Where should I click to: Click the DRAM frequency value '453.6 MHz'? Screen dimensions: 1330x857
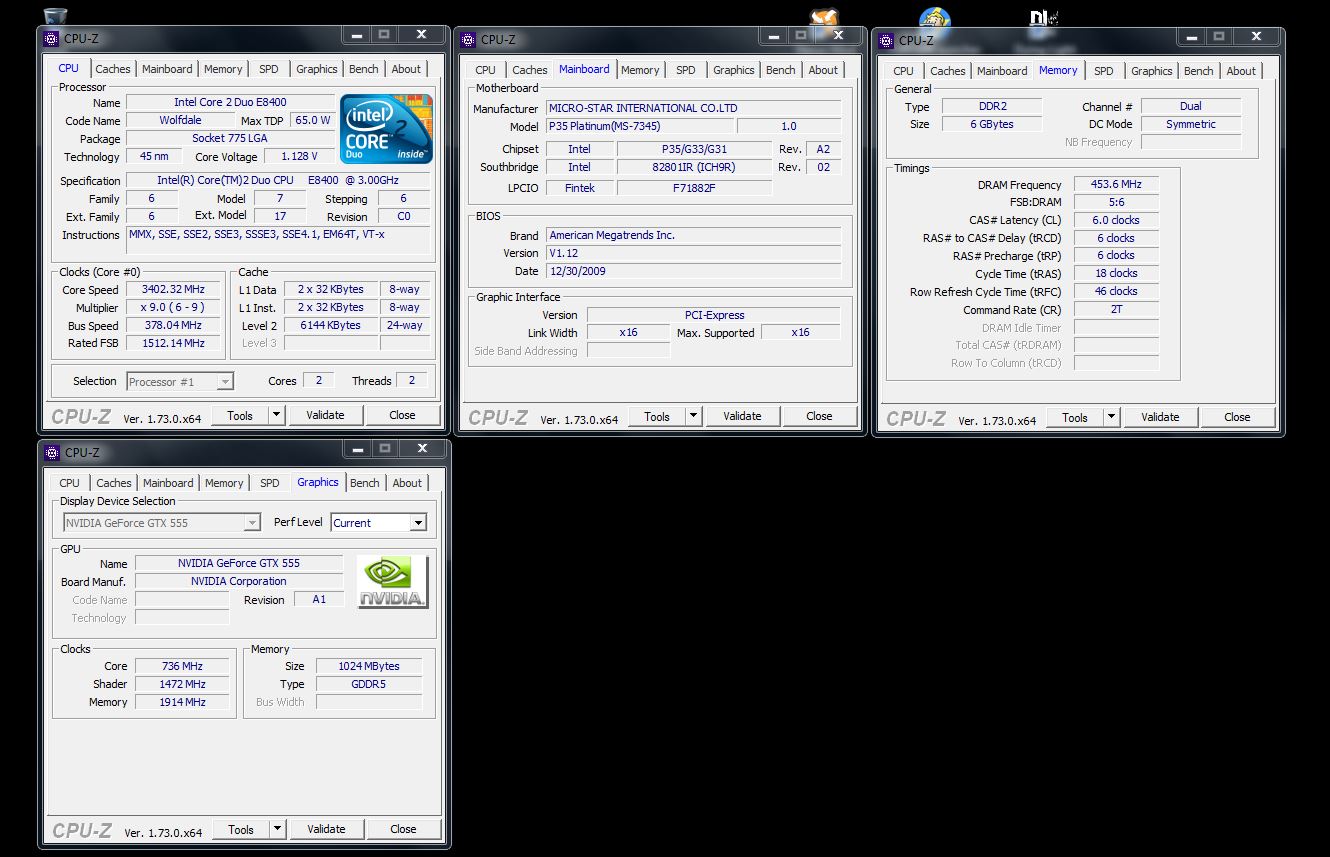tap(1116, 184)
